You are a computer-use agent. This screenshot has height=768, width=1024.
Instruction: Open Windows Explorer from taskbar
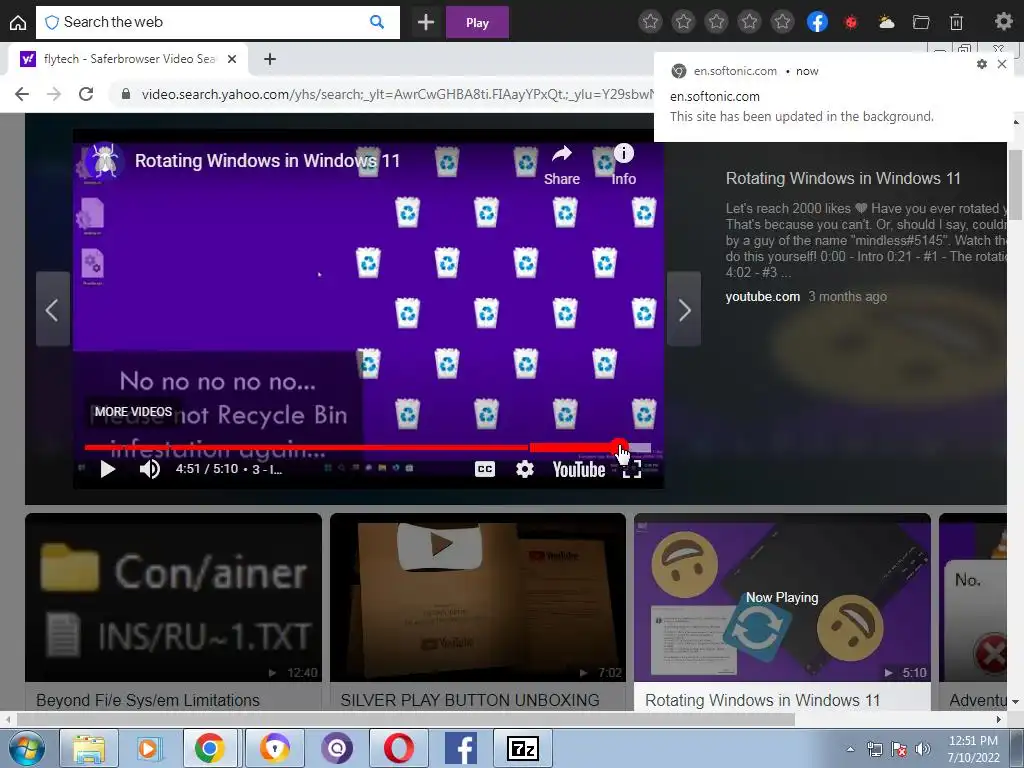(89, 748)
